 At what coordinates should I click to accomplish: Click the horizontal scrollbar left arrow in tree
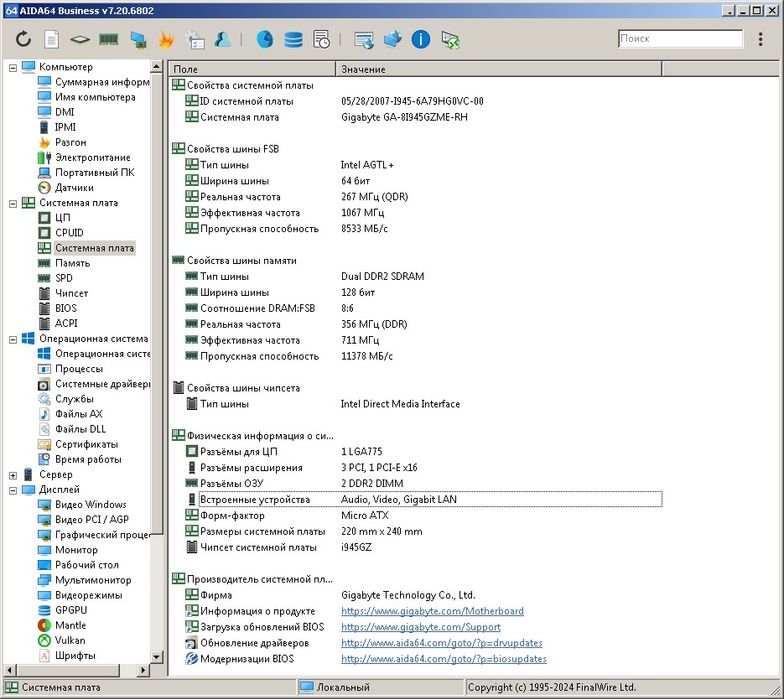tap(10, 670)
